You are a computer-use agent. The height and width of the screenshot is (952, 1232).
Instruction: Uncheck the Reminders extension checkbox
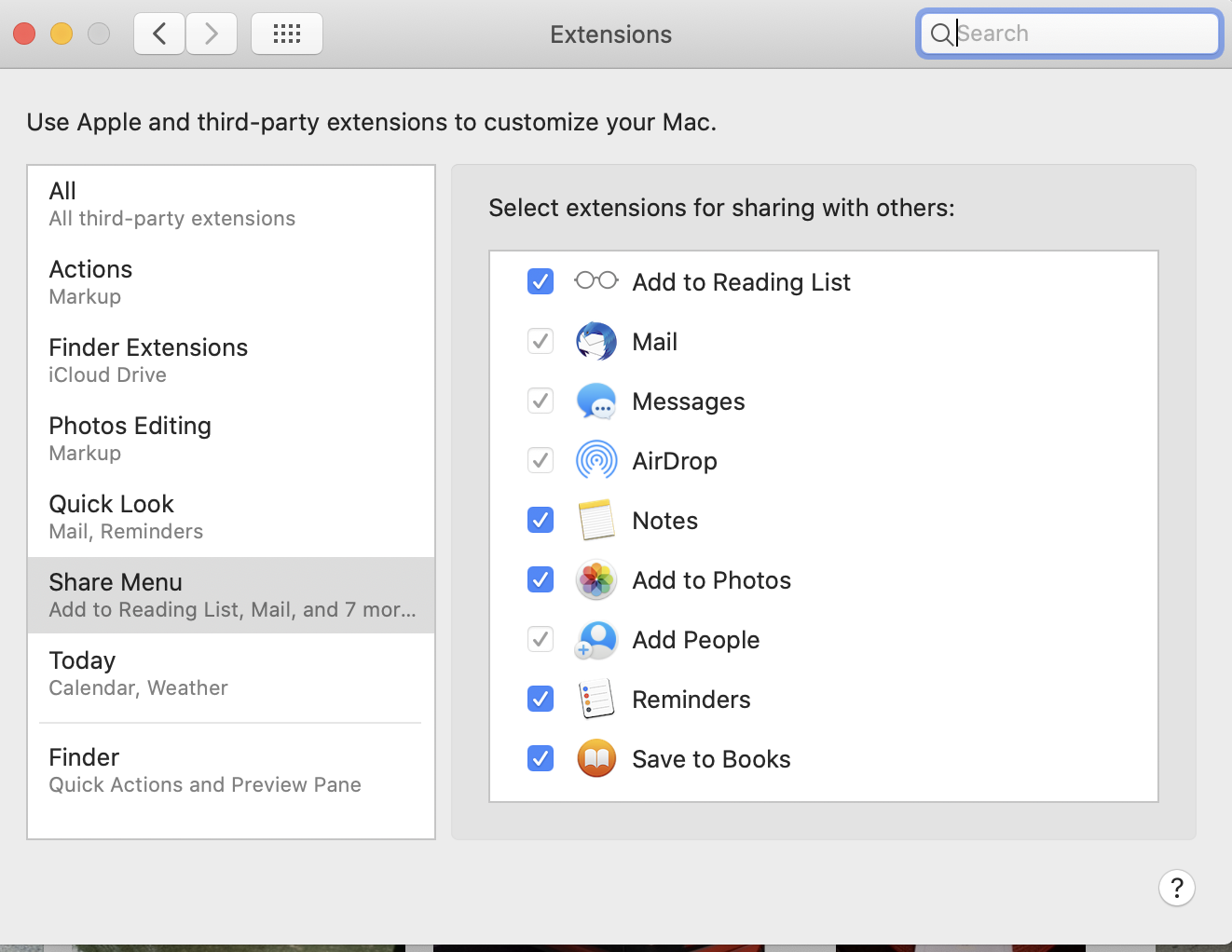coord(541,699)
